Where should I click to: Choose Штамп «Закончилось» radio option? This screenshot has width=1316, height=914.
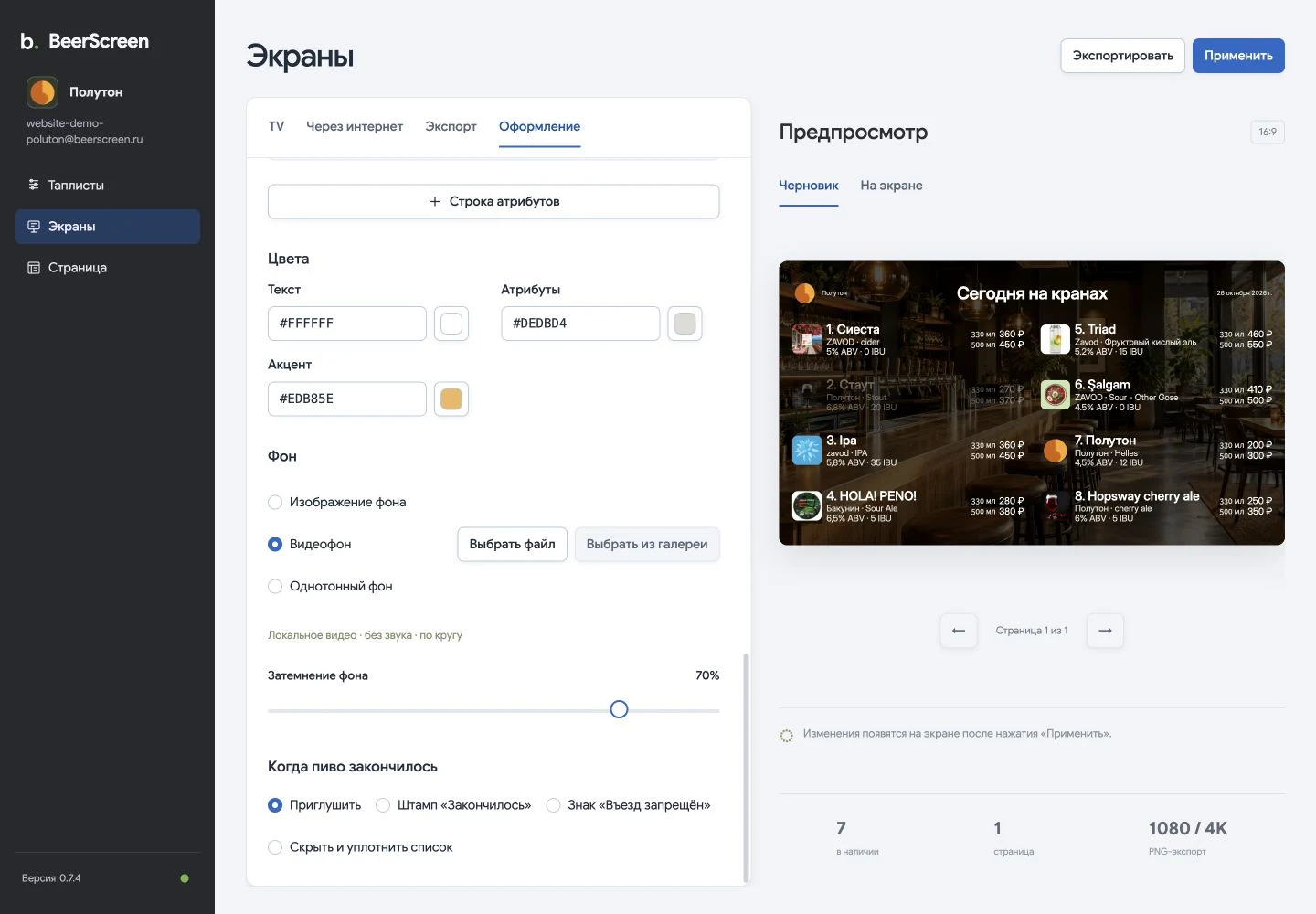coord(383,805)
